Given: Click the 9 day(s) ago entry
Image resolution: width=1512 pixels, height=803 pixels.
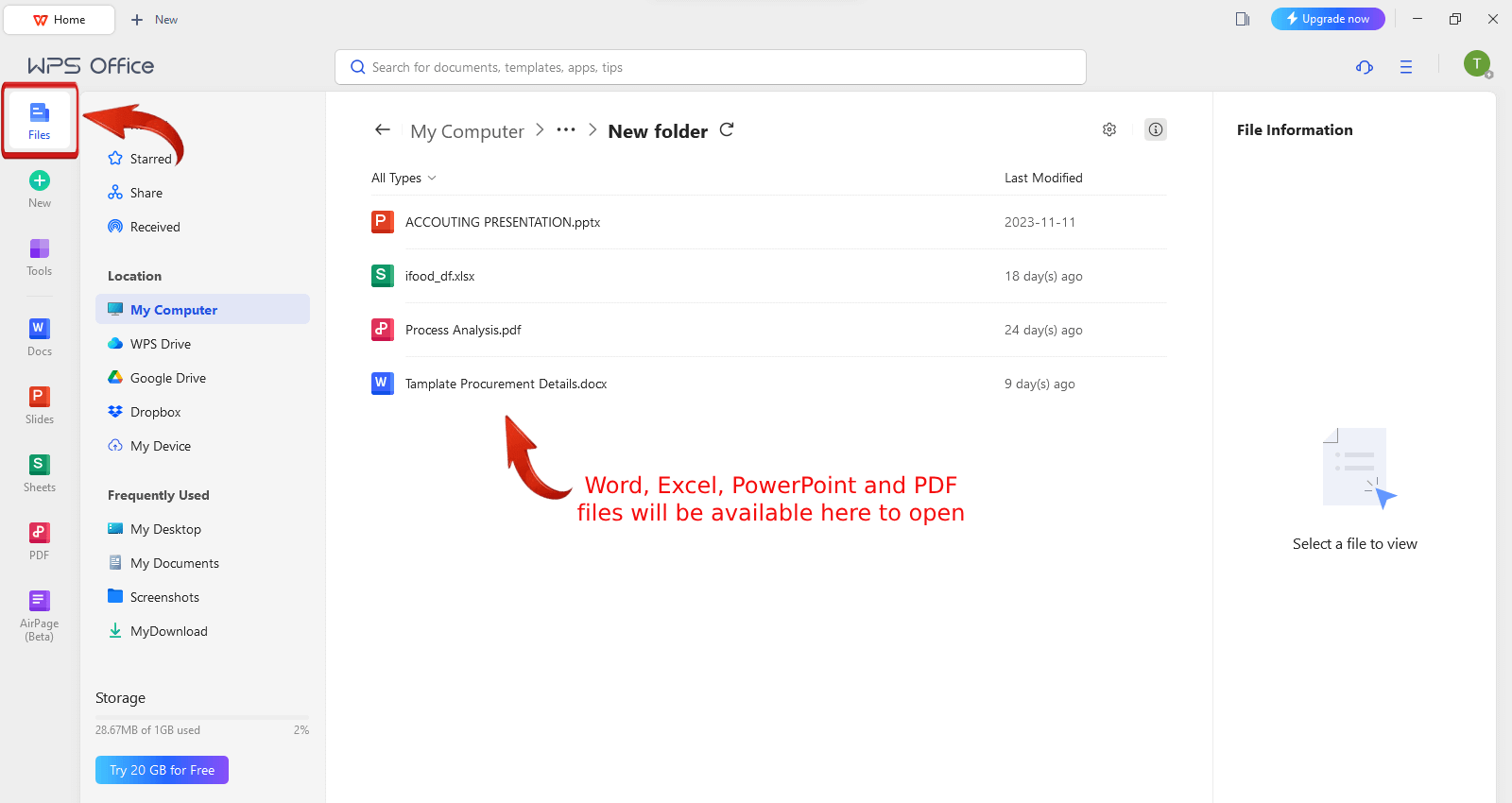Looking at the screenshot, I should click(x=1039, y=384).
